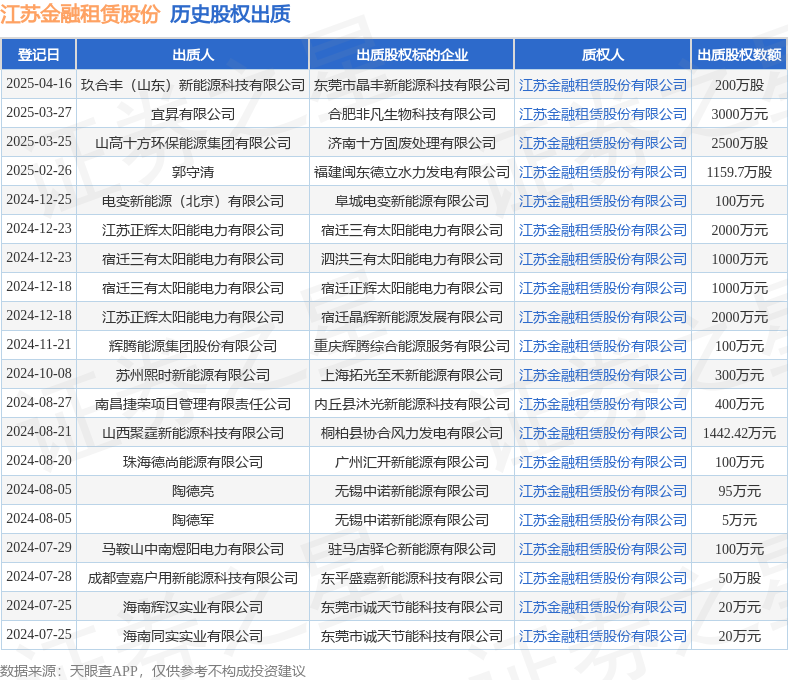The image size is (788, 680).
Task: Select 重庆辉腾综合能源服务有限公司 cell
Action: pyautogui.click(x=412, y=346)
